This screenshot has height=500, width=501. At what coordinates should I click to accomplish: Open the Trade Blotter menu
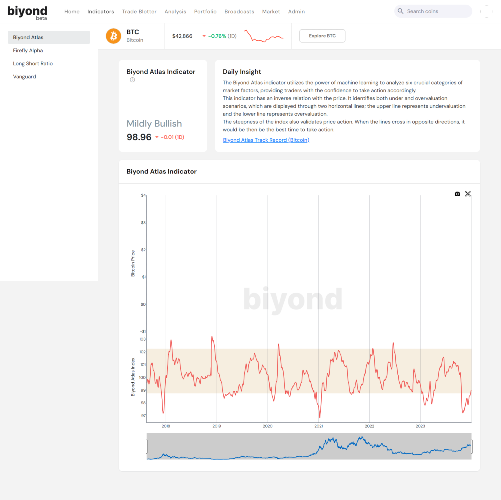tap(139, 12)
